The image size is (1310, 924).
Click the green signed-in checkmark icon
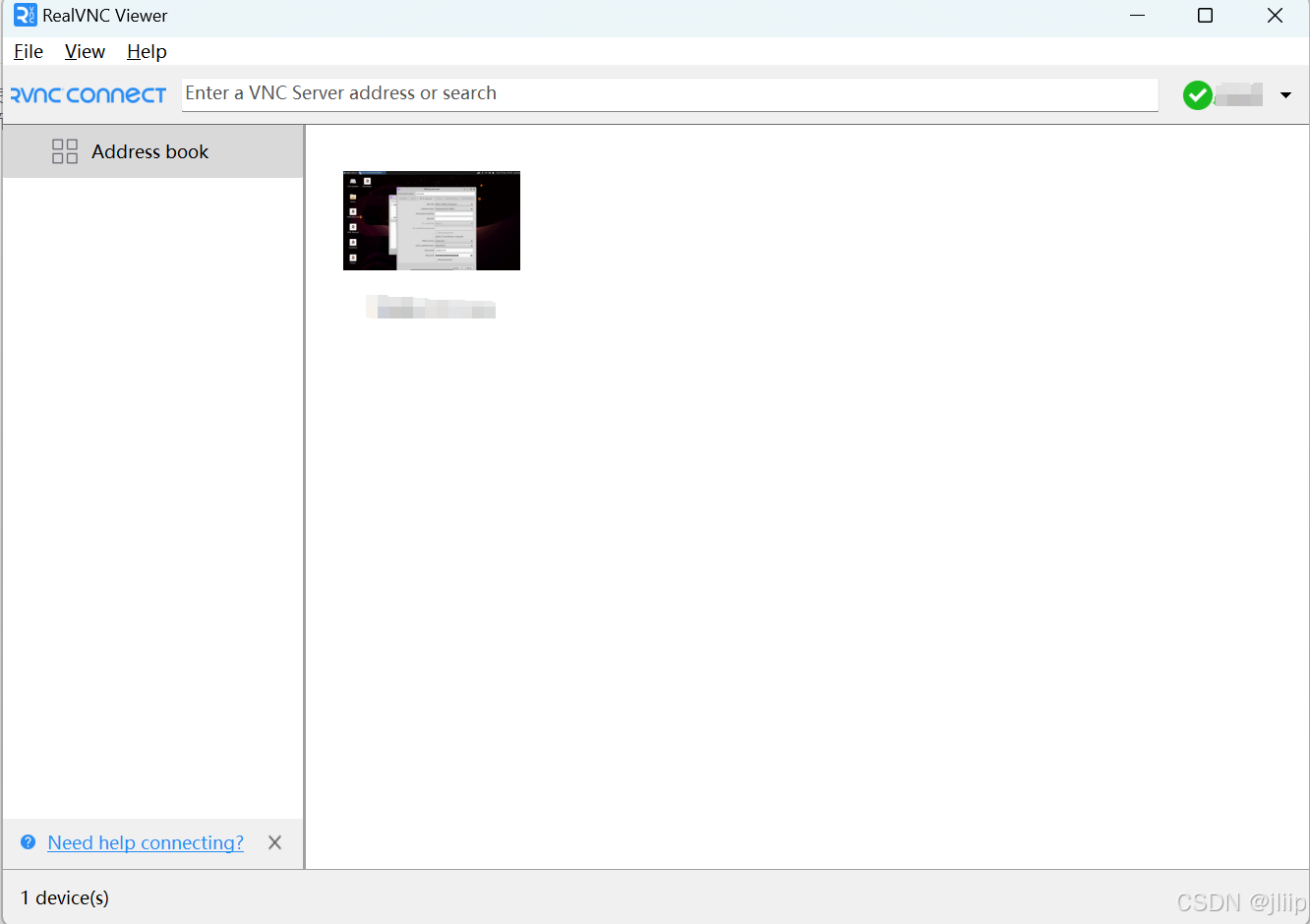[x=1198, y=95]
